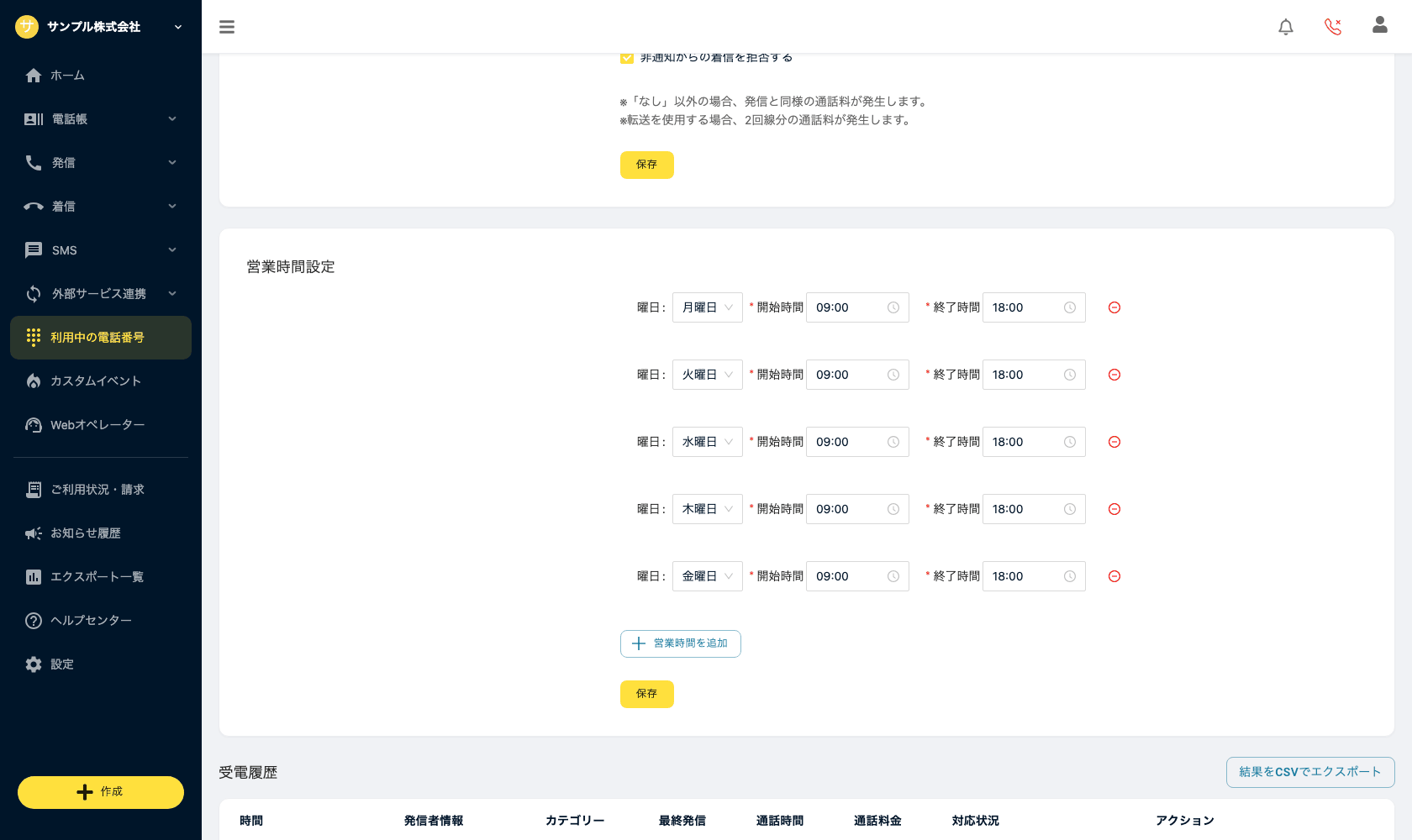Open the Monday weekday dropdown
The image size is (1412, 840).
point(708,307)
